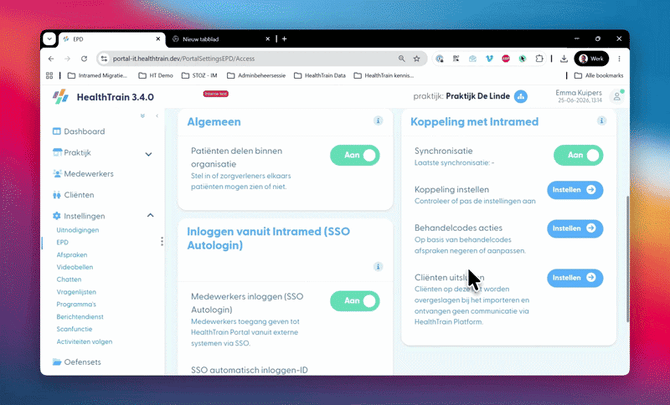Go to Scanfunctie settings

click(74, 329)
